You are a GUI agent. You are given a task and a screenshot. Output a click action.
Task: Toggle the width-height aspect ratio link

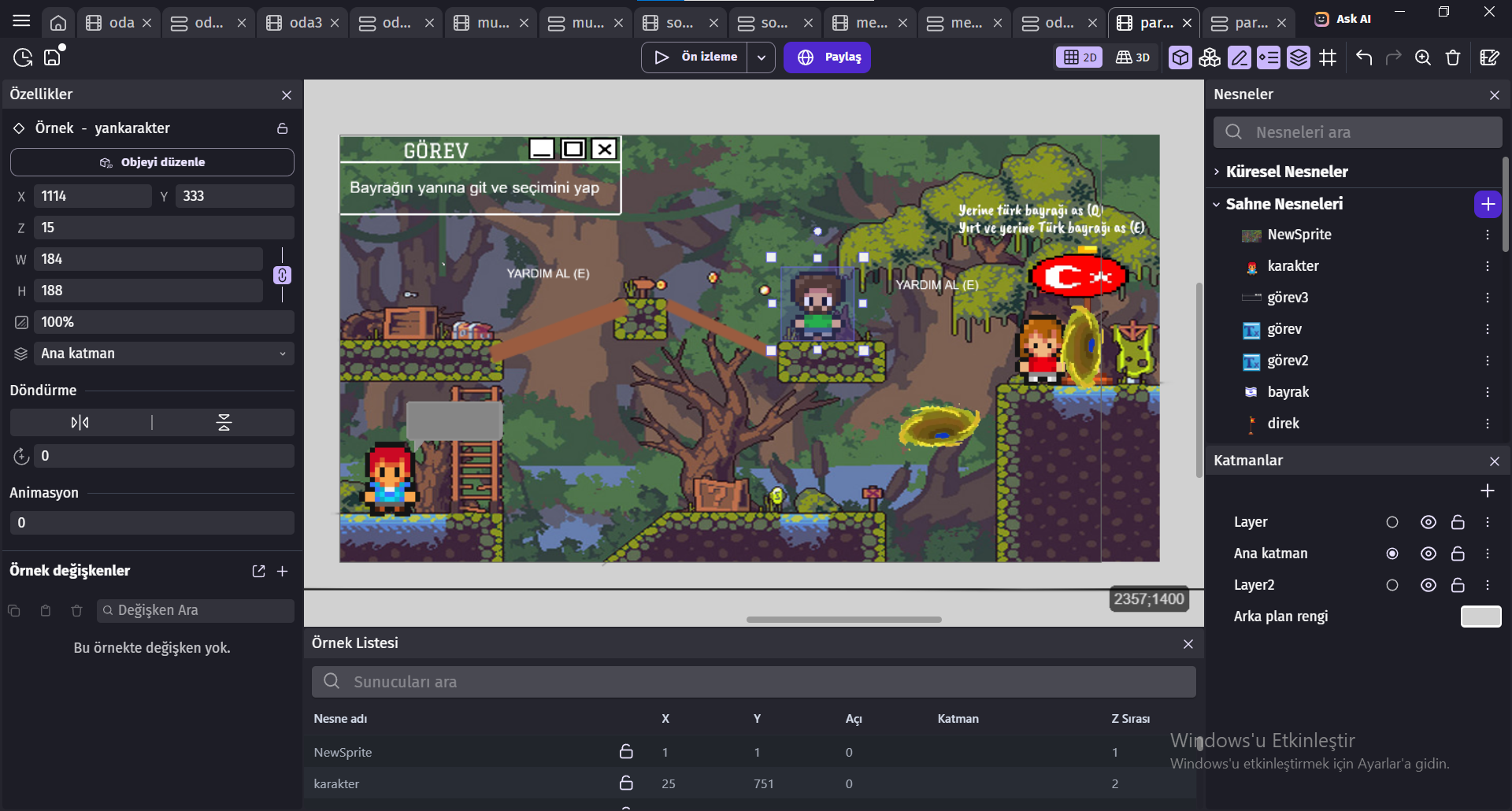[282, 276]
